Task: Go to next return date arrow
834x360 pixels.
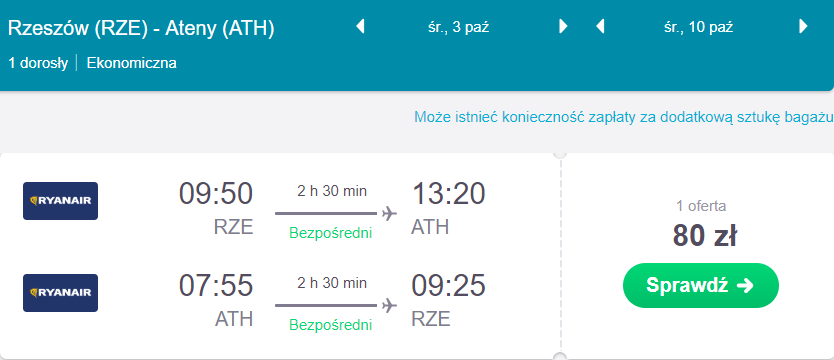Action: tap(803, 26)
